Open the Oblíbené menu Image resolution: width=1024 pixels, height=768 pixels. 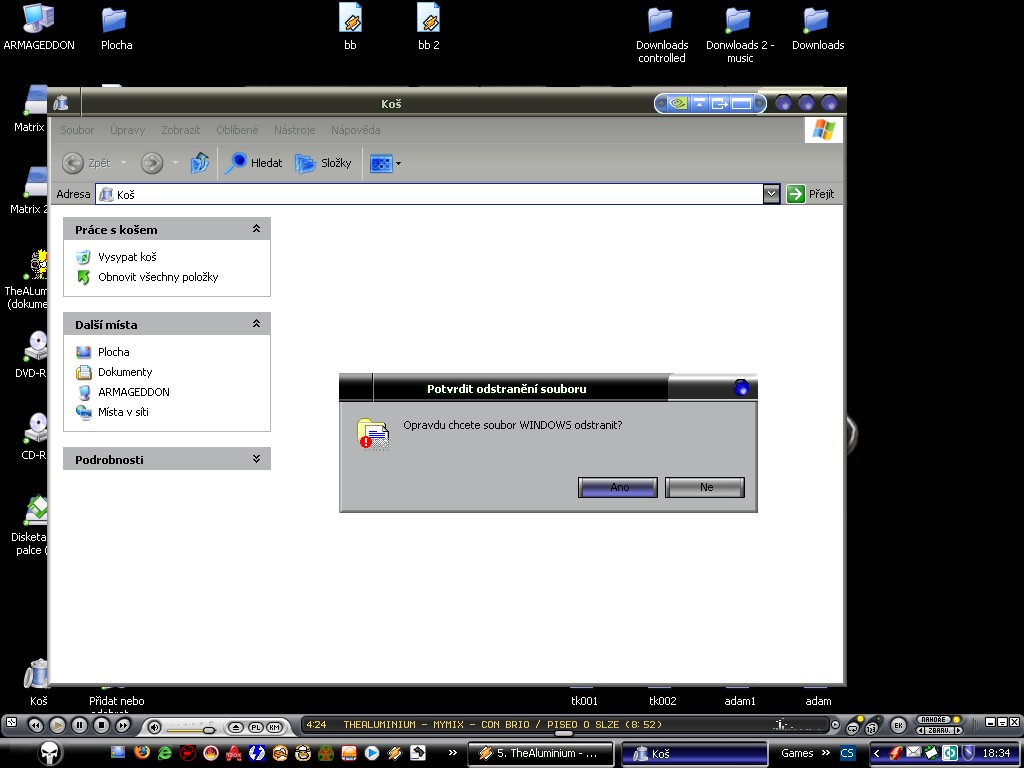237,130
